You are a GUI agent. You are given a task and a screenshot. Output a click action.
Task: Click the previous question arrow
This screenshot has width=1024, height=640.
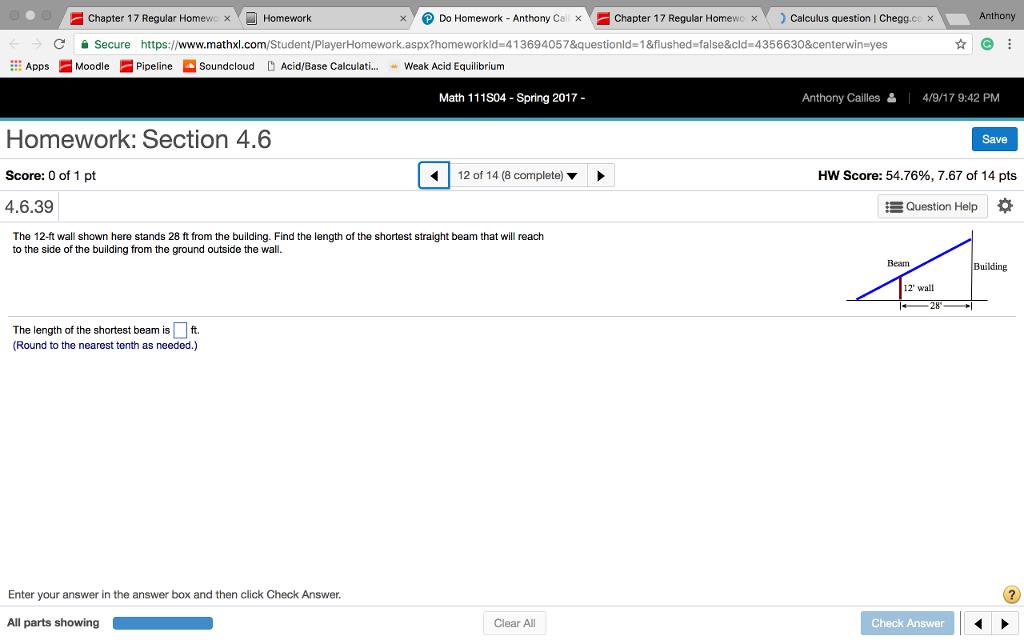pos(433,174)
